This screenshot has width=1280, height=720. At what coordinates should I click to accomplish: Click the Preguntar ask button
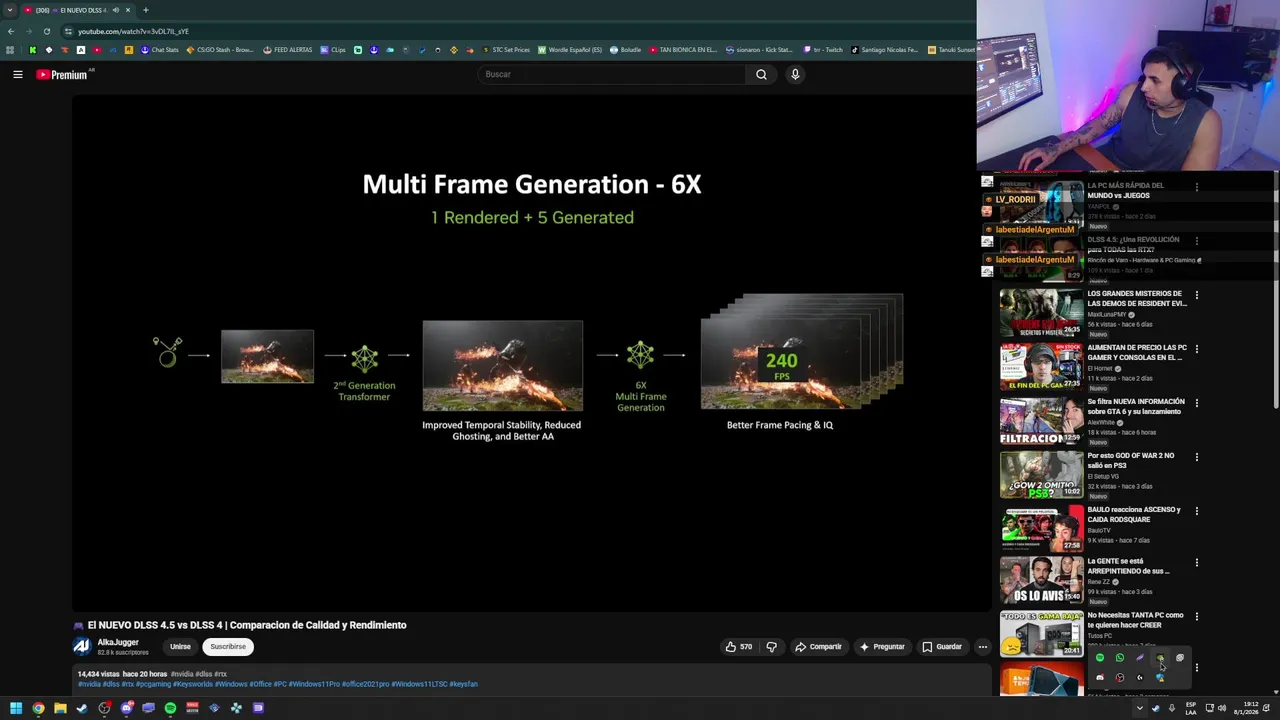click(881, 647)
